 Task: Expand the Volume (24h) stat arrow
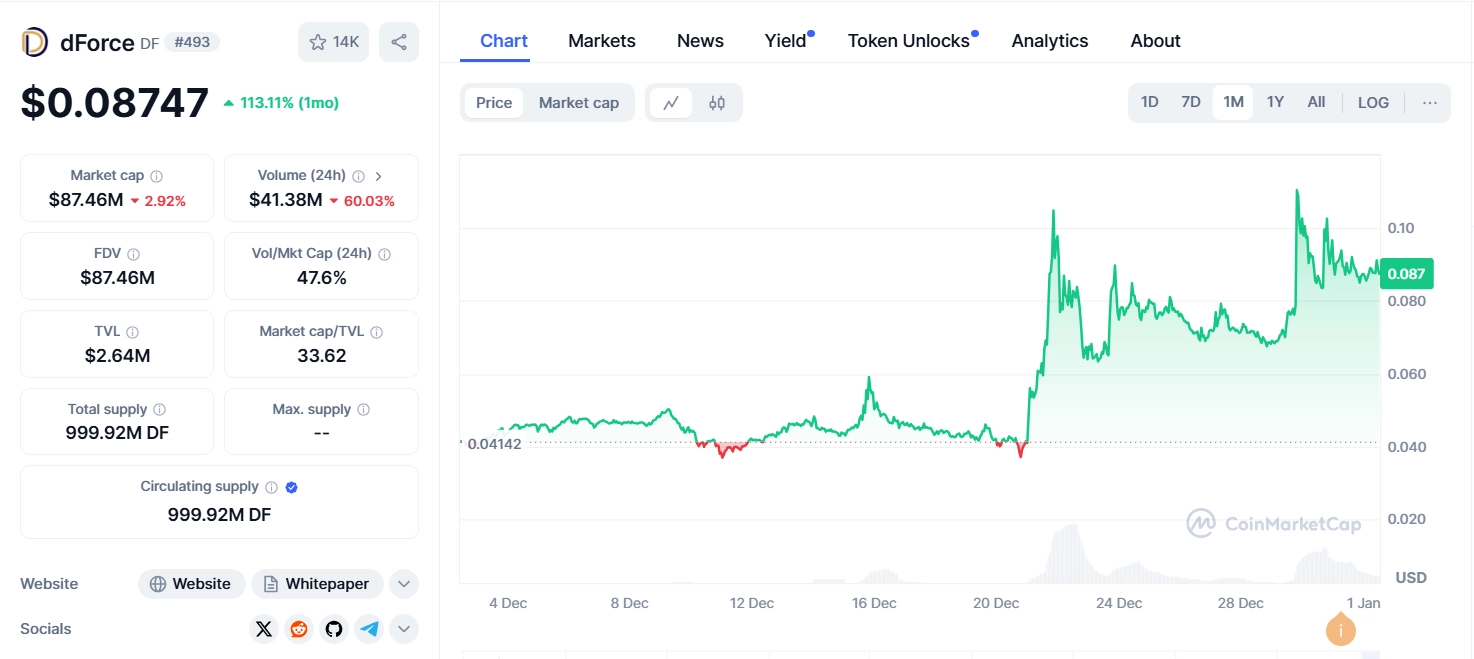pos(378,175)
